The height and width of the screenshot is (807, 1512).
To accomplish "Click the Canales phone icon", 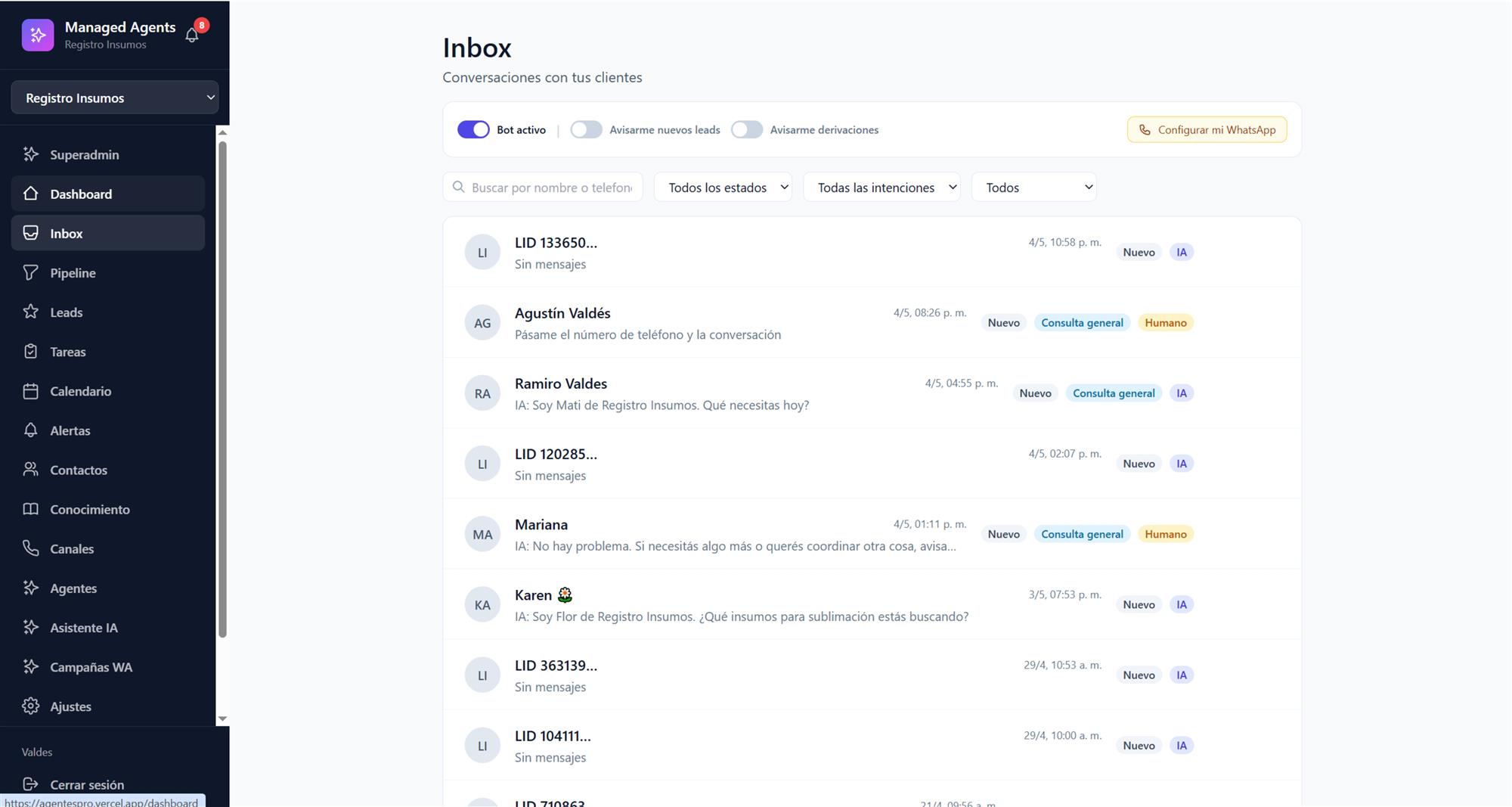I will click(31, 548).
